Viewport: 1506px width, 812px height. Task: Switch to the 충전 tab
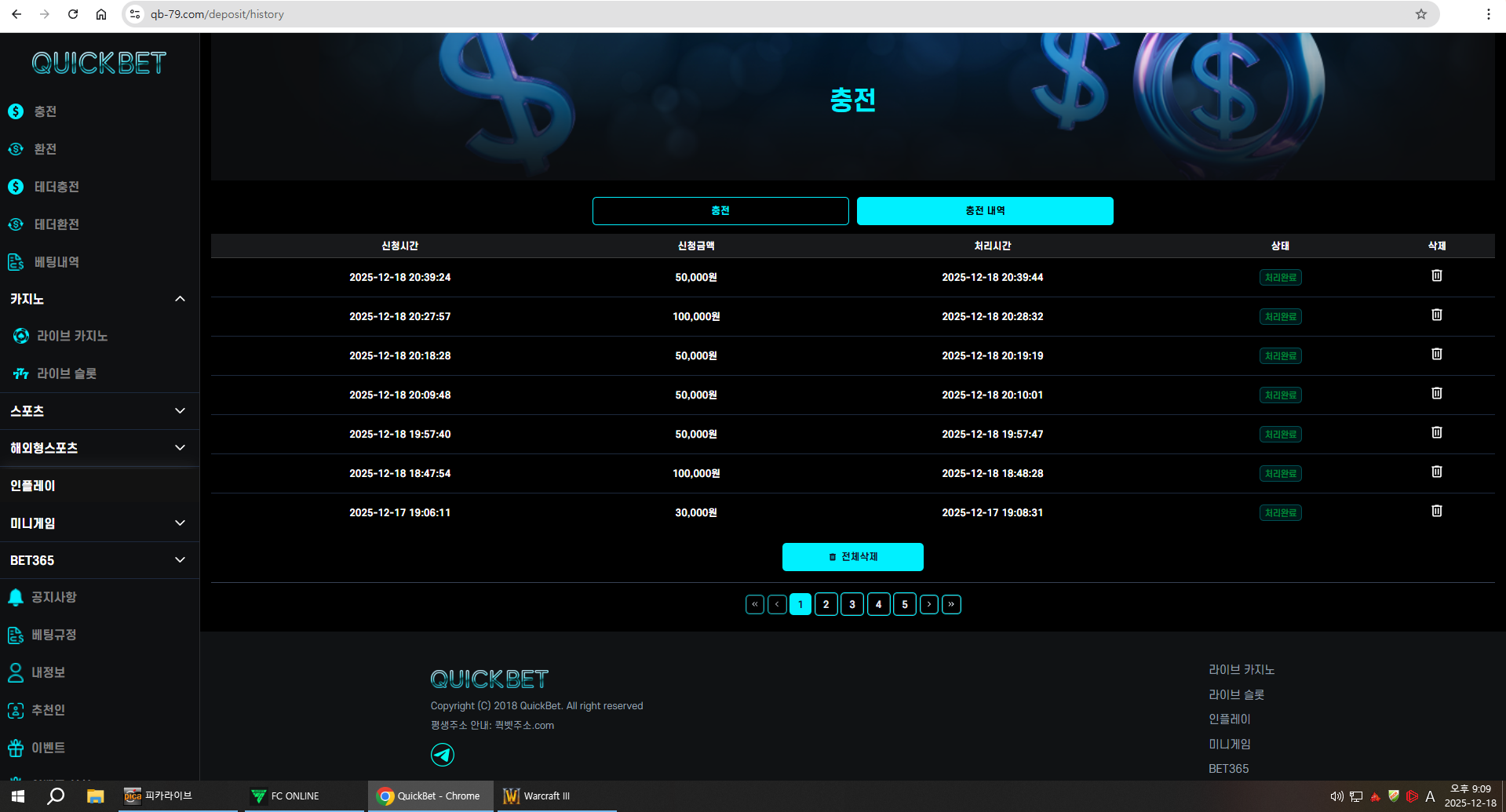pos(720,211)
